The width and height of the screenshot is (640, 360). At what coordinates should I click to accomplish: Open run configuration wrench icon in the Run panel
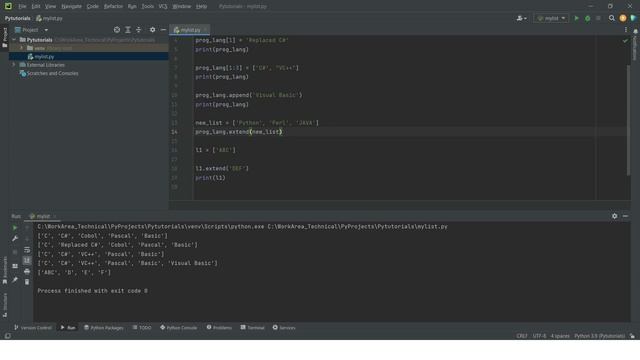coord(15,238)
